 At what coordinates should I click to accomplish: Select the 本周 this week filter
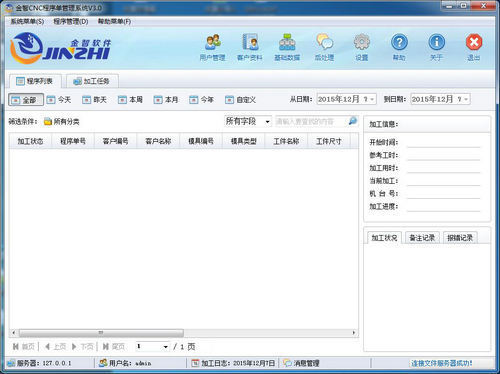pos(130,100)
